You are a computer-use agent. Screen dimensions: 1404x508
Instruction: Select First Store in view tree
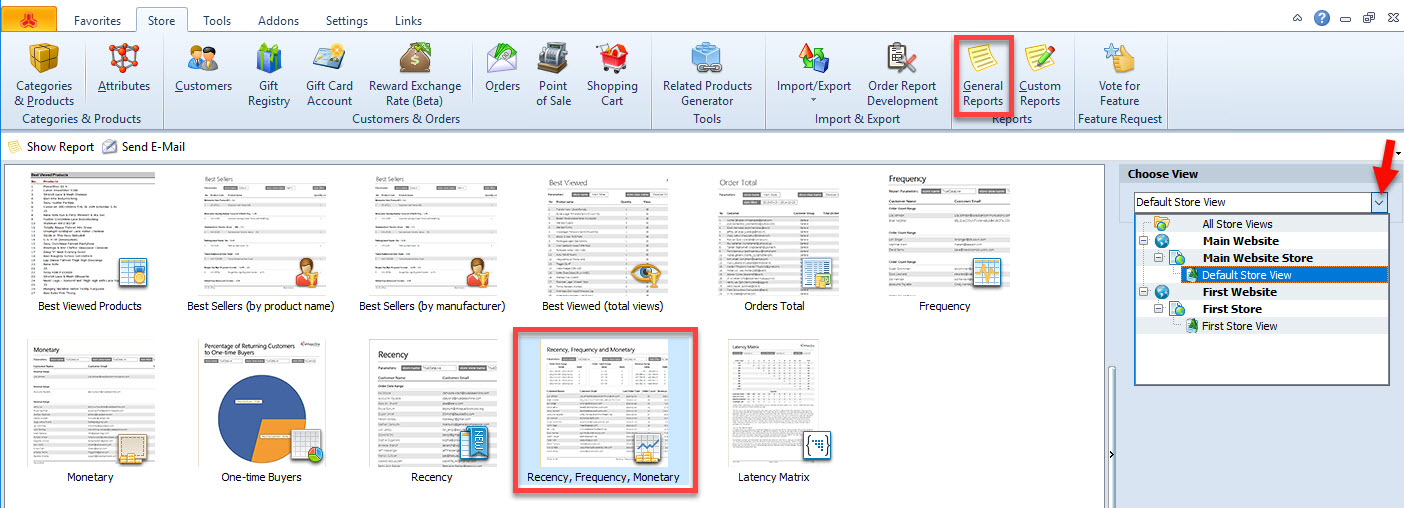[1232, 309]
